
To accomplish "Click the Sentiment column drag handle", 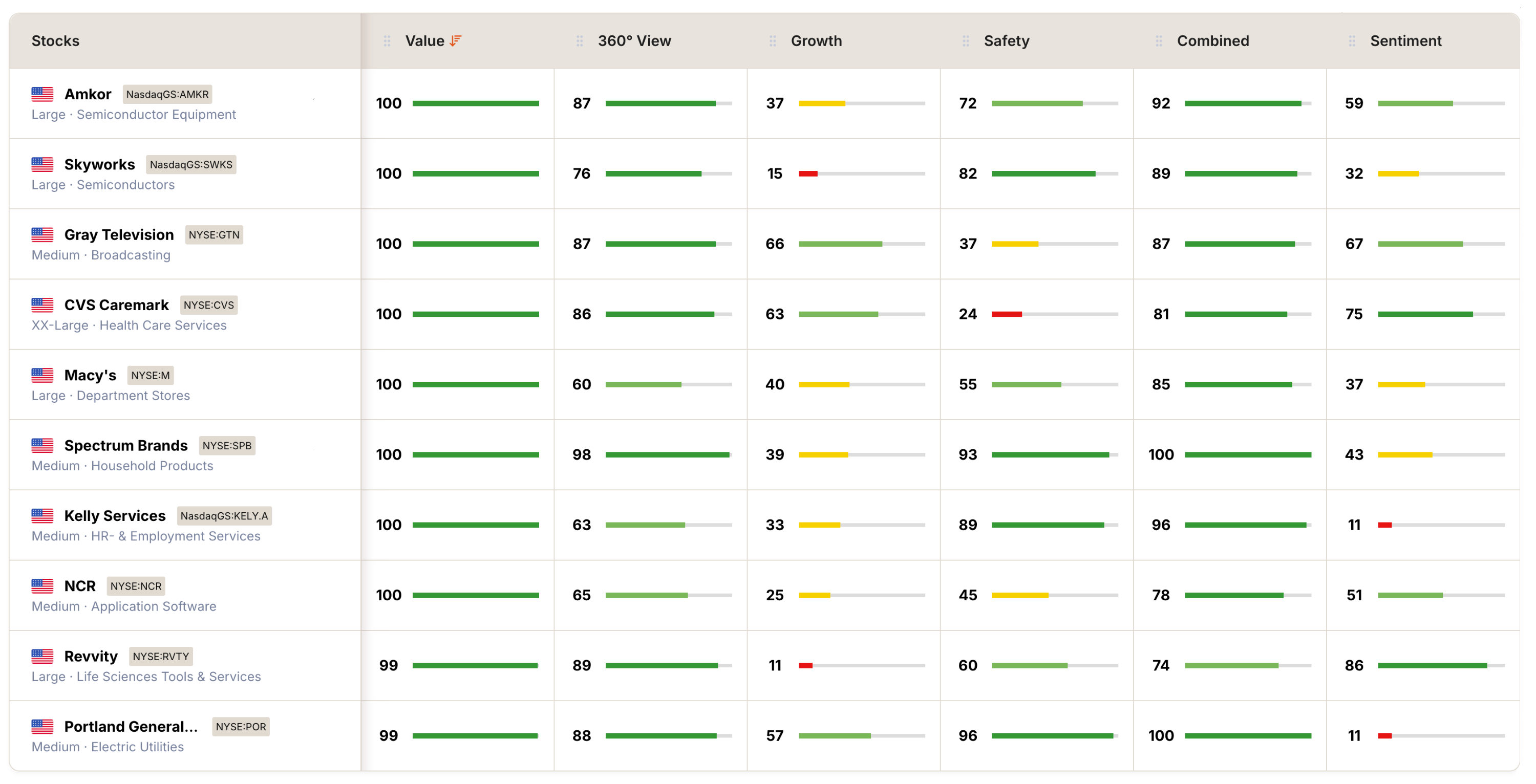I will 1352,40.
